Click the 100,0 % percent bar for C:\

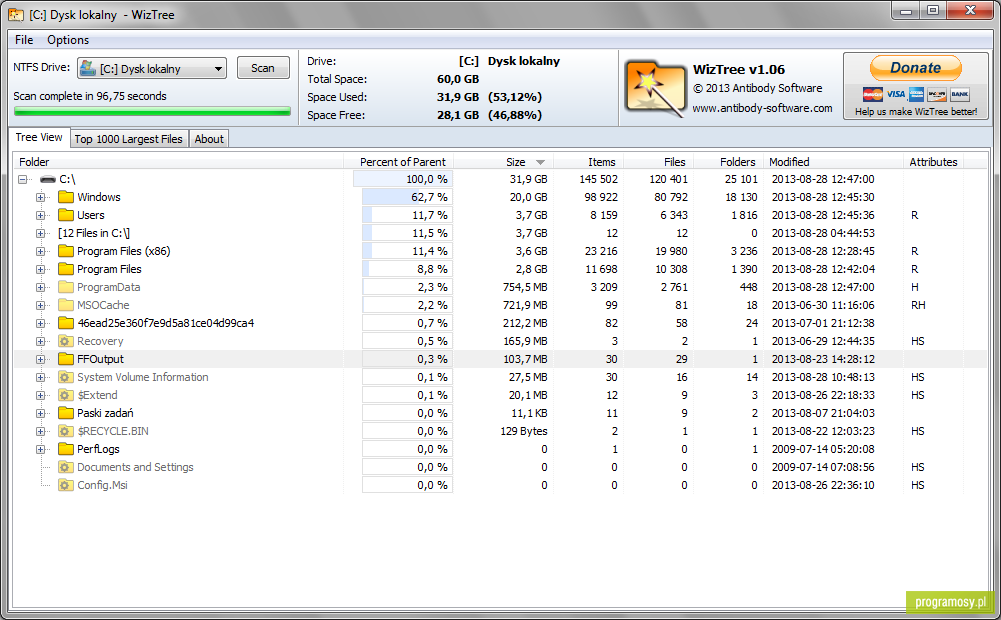(x=403, y=179)
